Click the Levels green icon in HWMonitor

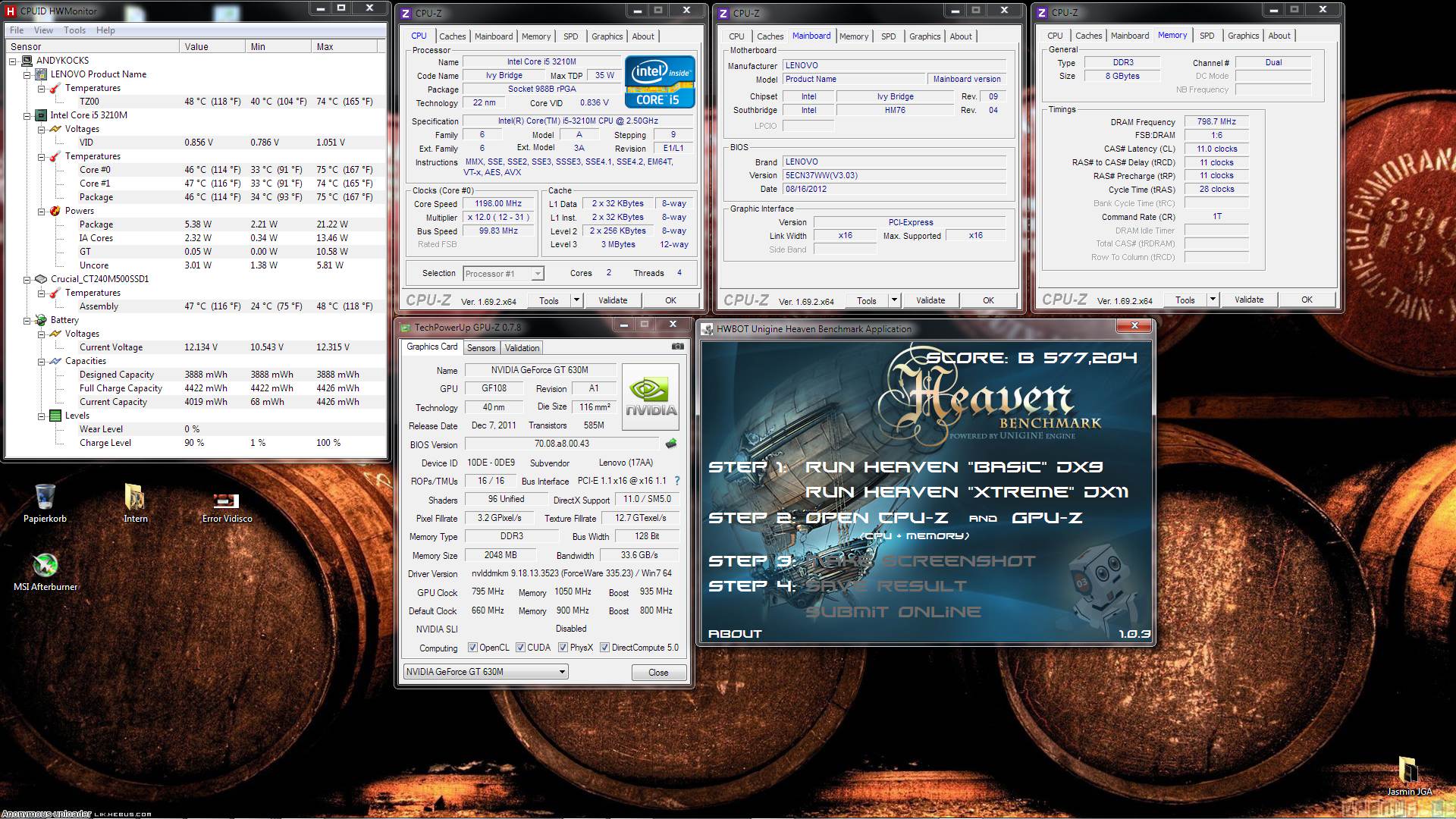[55, 416]
